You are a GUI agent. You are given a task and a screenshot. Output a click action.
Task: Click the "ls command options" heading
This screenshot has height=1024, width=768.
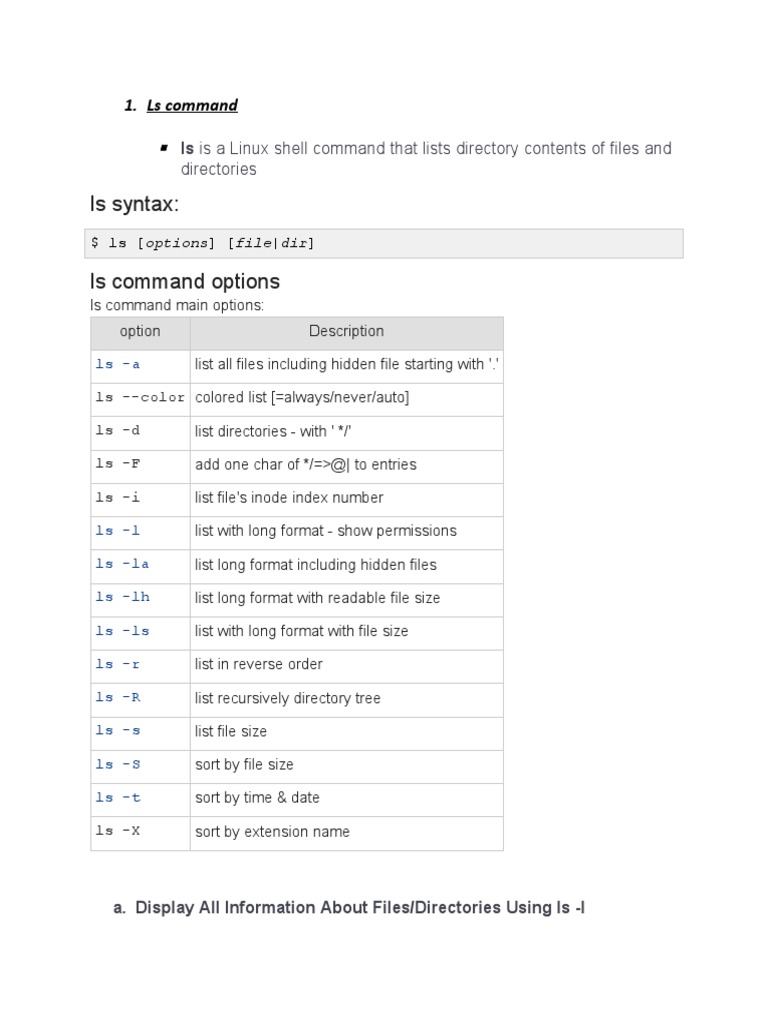pyautogui.click(x=185, y=281)
